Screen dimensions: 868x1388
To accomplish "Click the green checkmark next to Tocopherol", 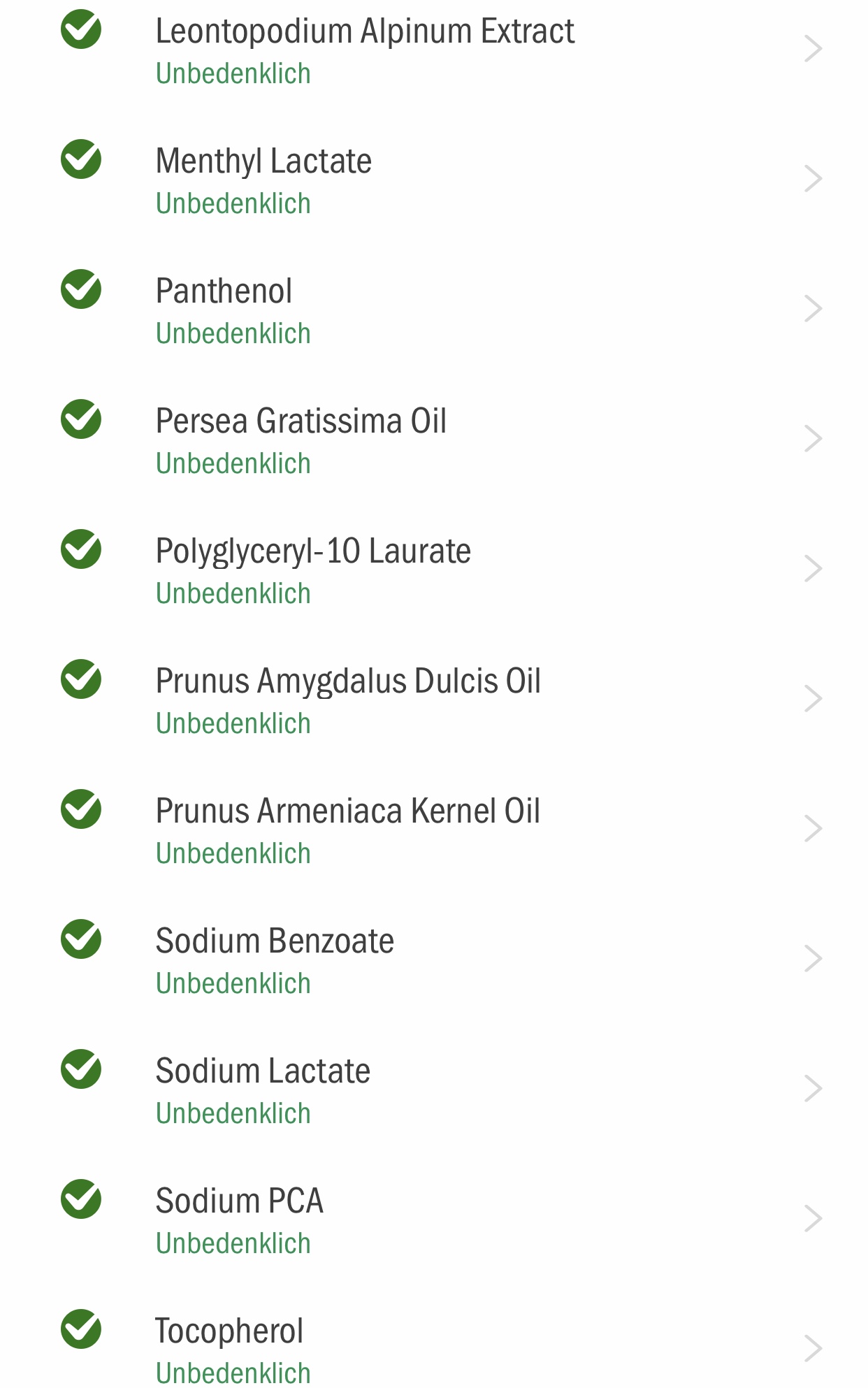I will [81, 1329].
